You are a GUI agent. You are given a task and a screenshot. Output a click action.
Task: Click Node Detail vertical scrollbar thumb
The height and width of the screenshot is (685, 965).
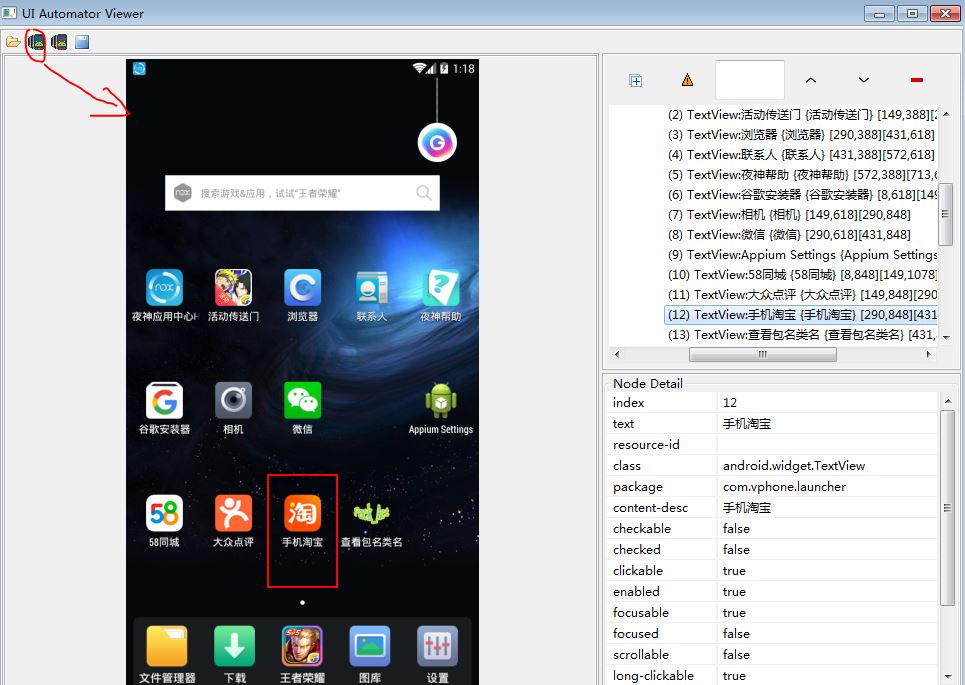(x=947, y=508)
